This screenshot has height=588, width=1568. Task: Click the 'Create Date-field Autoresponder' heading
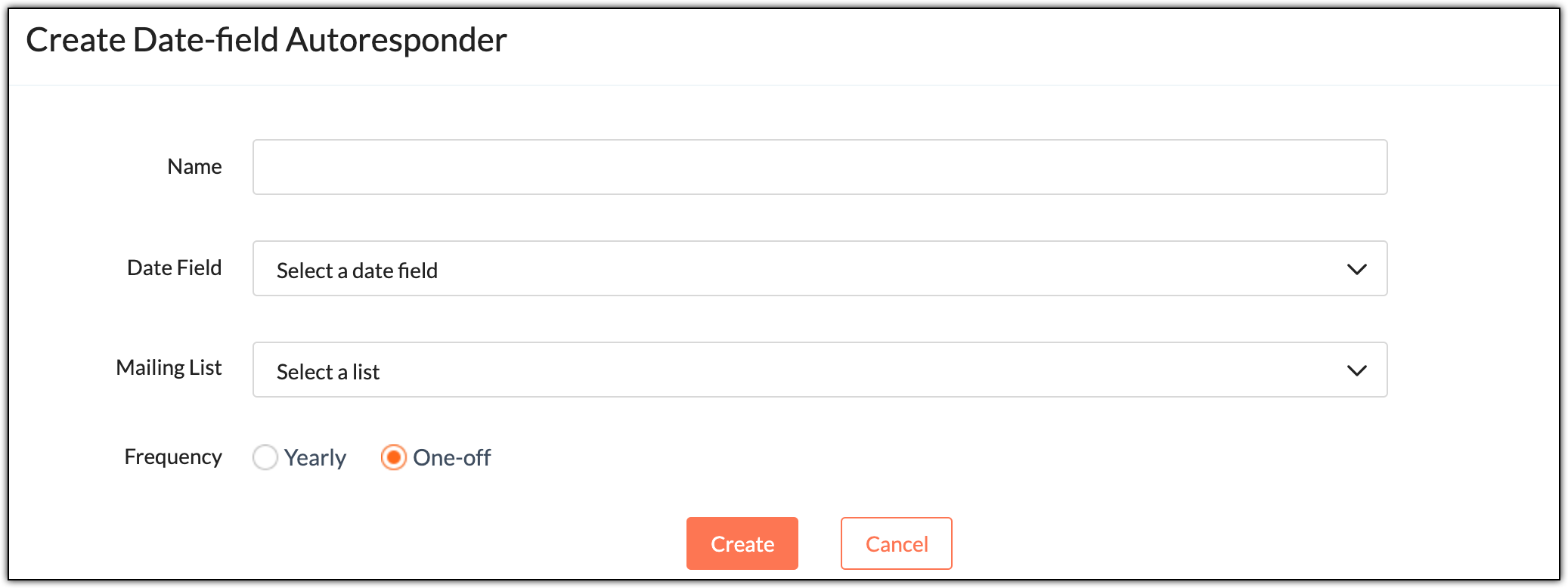tap(266, 40)
